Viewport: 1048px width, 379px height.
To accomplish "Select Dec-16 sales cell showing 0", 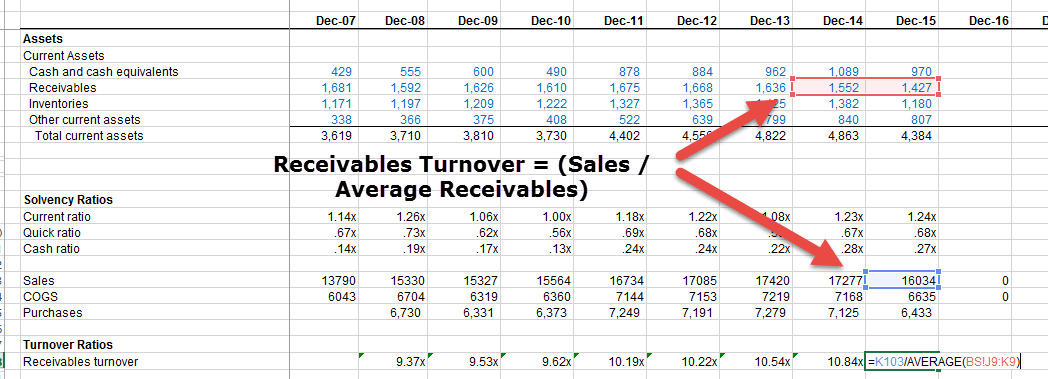I will click(x=974, y=280).
